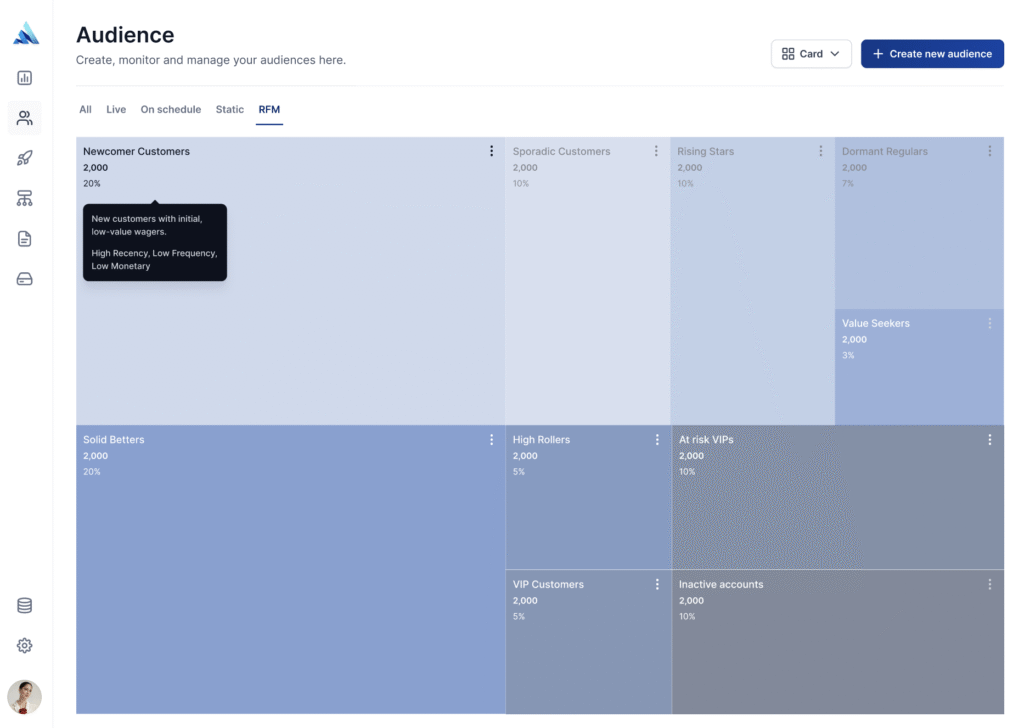Viewport: 1024px width, 728px height.
Task: Click the Inactive accounts title
Action: click(721, 584)
